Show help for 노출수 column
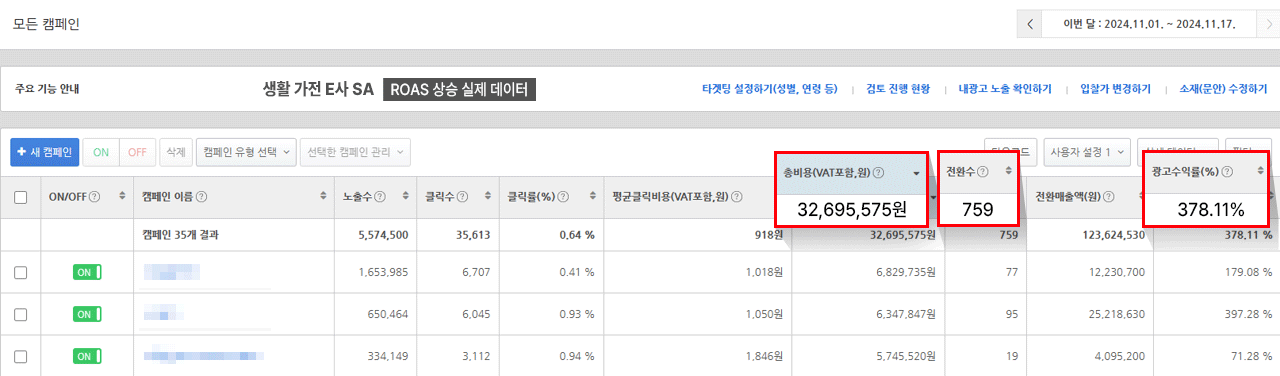 coord(380,197)
